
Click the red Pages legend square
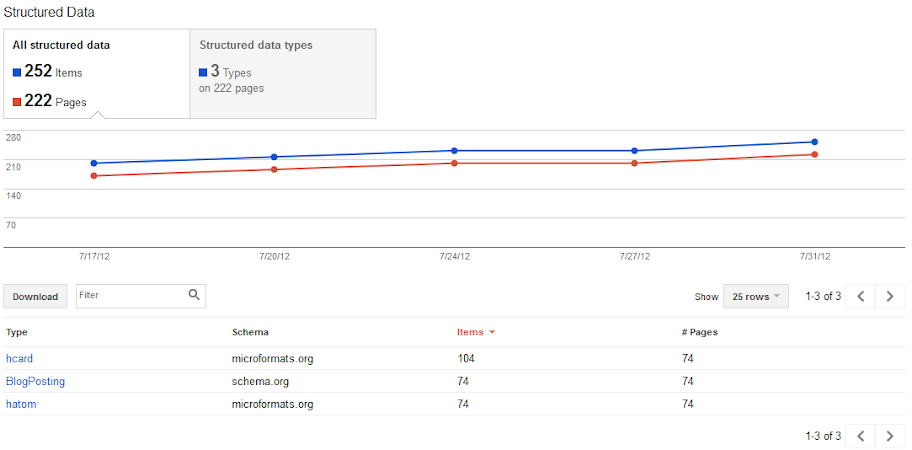point(17,102)
